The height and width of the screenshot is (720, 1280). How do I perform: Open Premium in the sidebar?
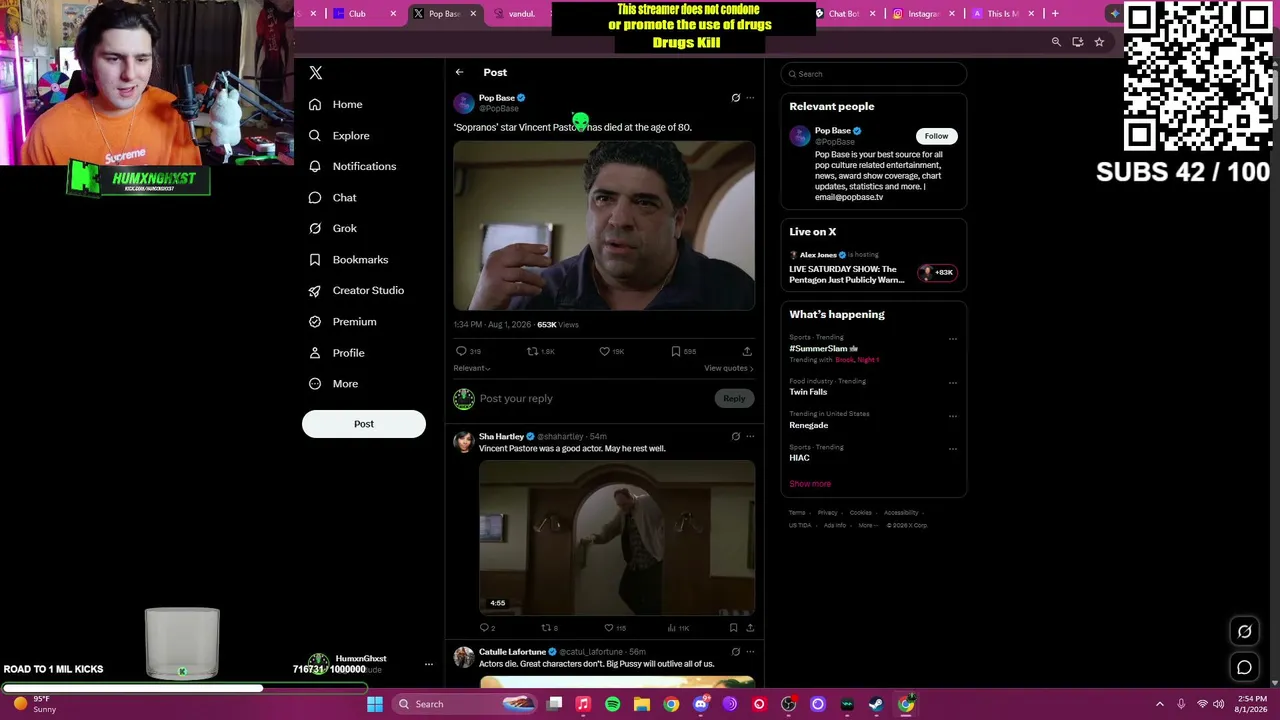point(343,321)
